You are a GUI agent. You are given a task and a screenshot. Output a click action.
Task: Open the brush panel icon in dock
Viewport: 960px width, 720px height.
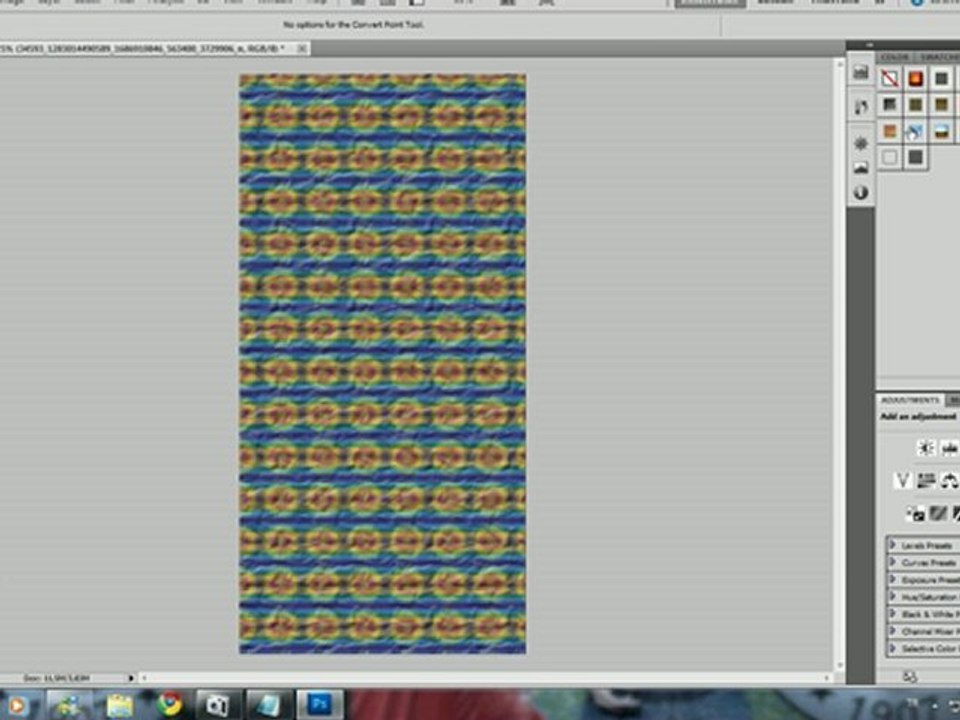coord(861,107)
